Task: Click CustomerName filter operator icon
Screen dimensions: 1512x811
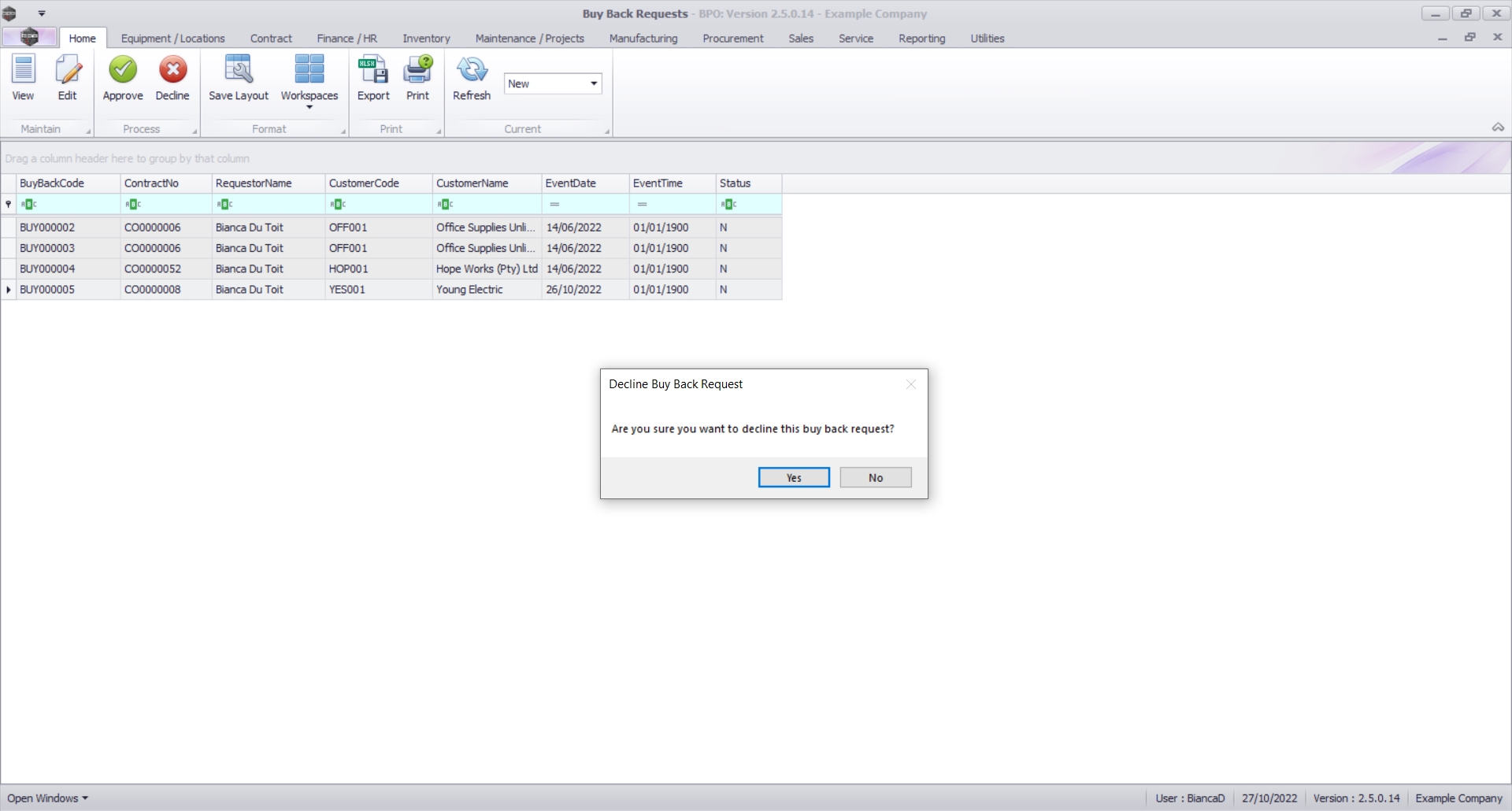Action: [x=445, y=205]
